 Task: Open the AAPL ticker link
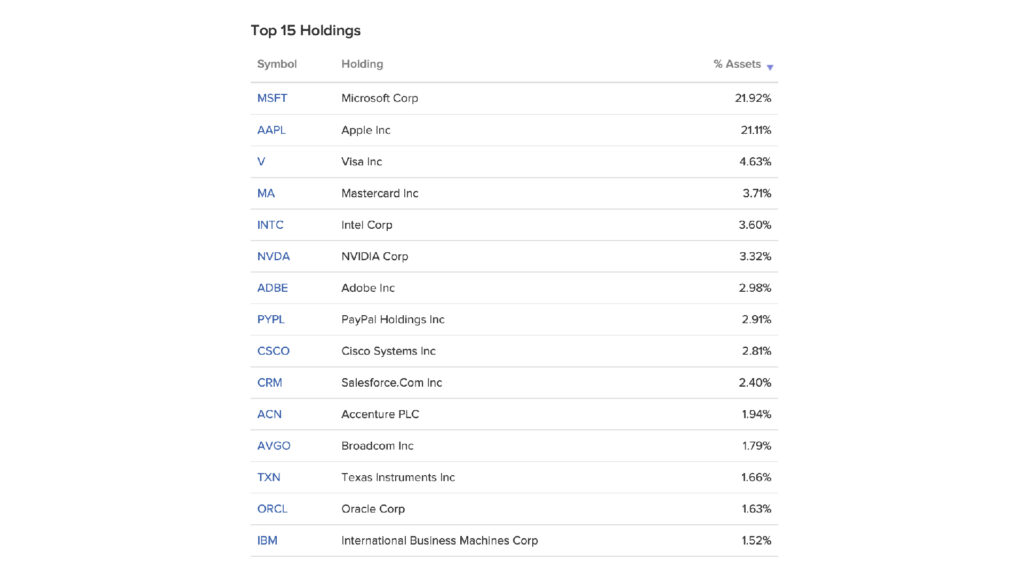(271, 130)
